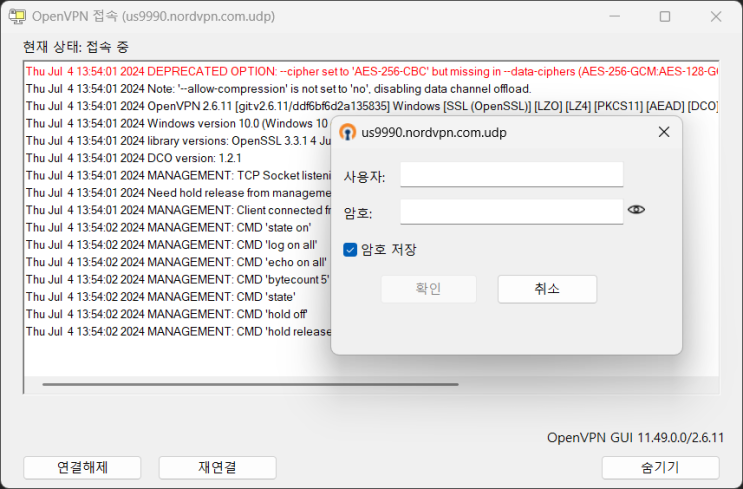Select the OpenVPN 2.6.11 version log line
743x489 pixels.
(x=372, y=106)
